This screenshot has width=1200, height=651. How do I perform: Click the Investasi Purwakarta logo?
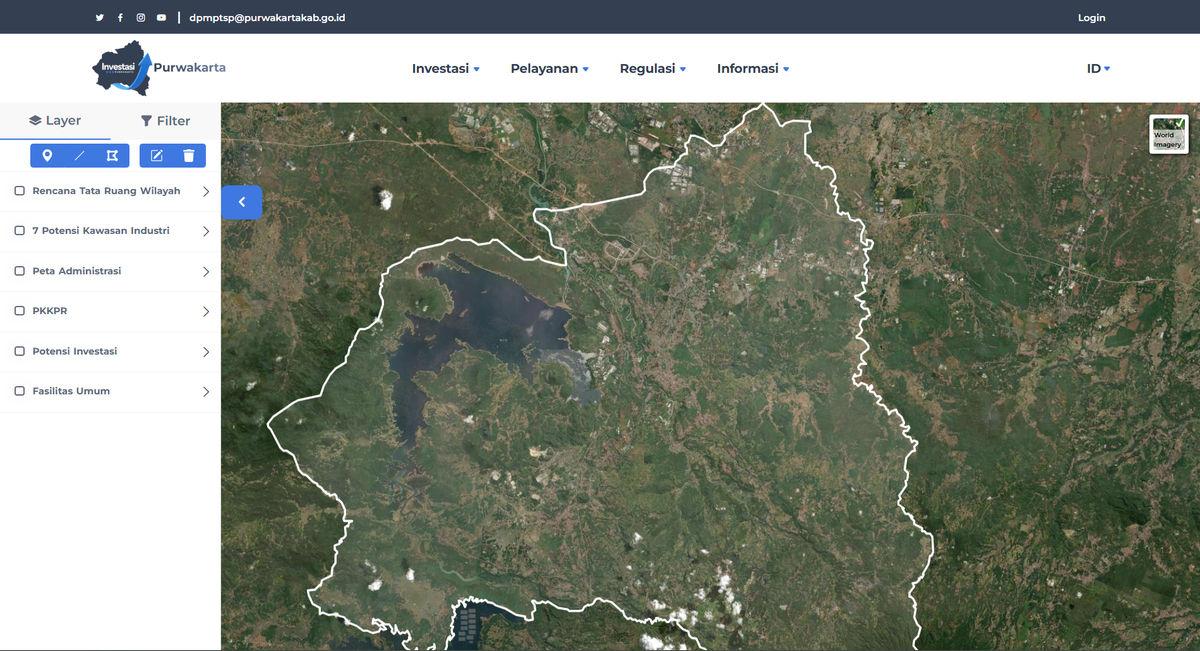tap(159, 68)
